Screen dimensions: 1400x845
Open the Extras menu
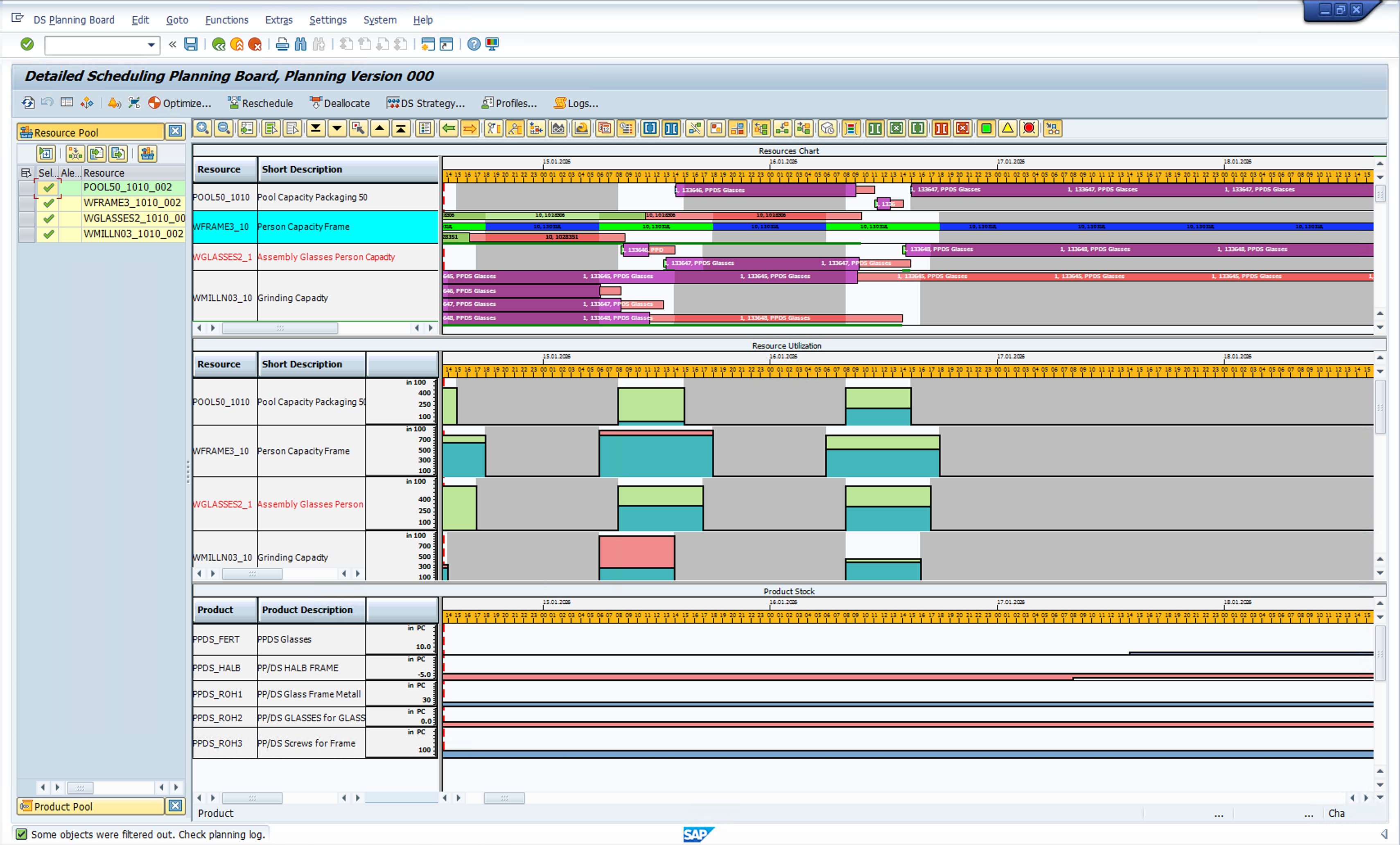[279, 20]
